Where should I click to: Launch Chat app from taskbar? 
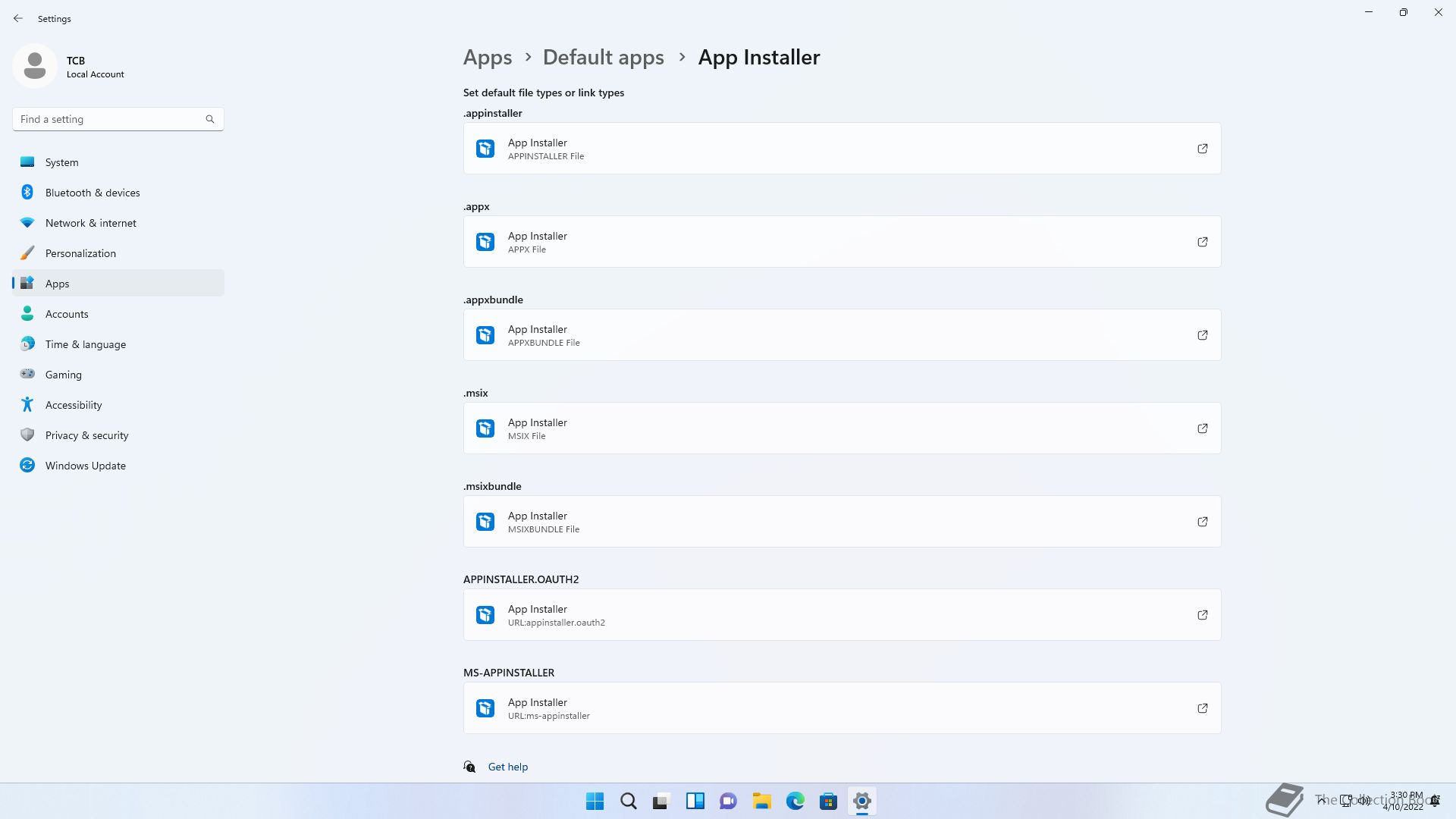point(729,801)
